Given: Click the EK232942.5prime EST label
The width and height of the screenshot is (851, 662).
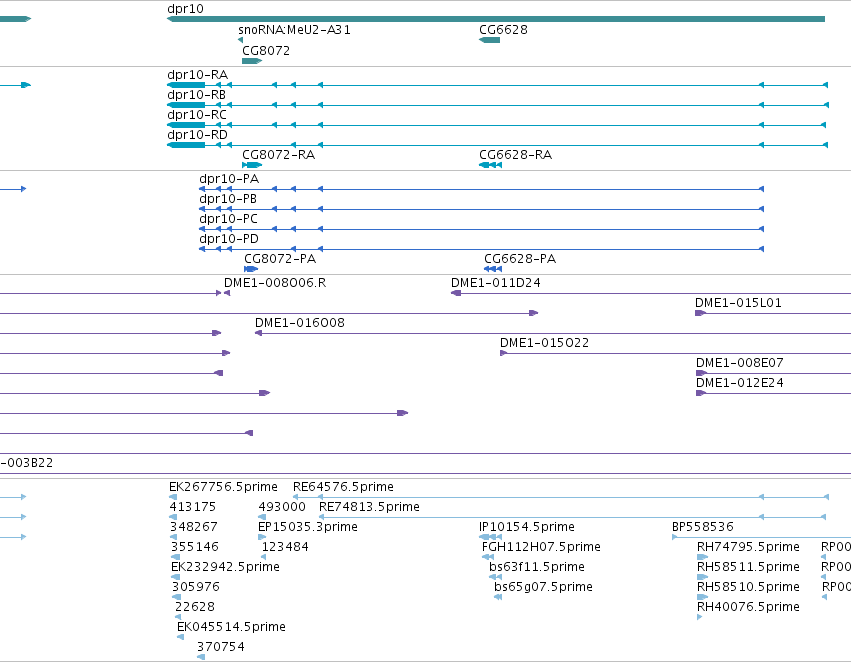Looking at the screenshot, I should (x=225, y=568).
